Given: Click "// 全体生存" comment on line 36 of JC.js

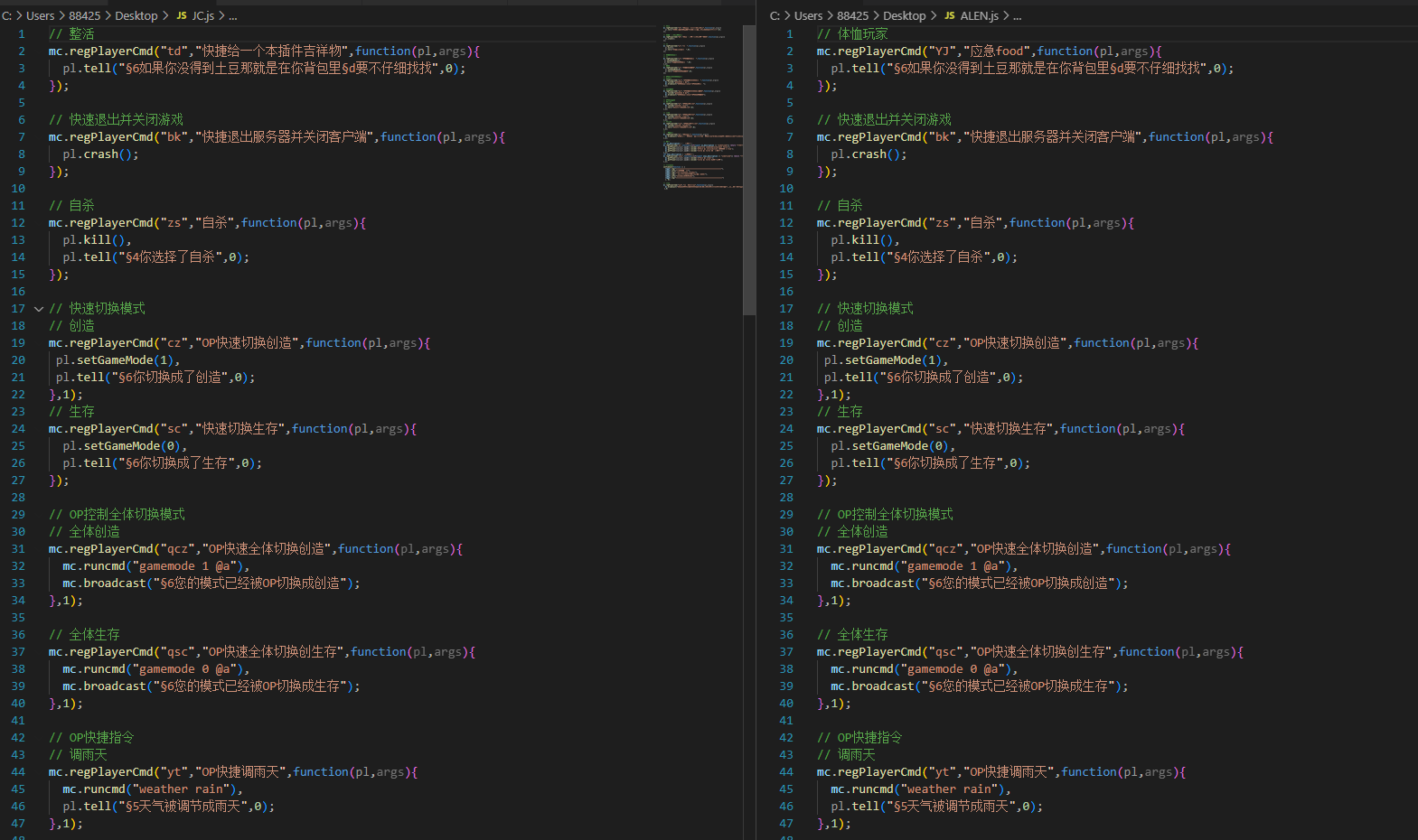Looking at the screenshot, I should [x=84, y=635].
